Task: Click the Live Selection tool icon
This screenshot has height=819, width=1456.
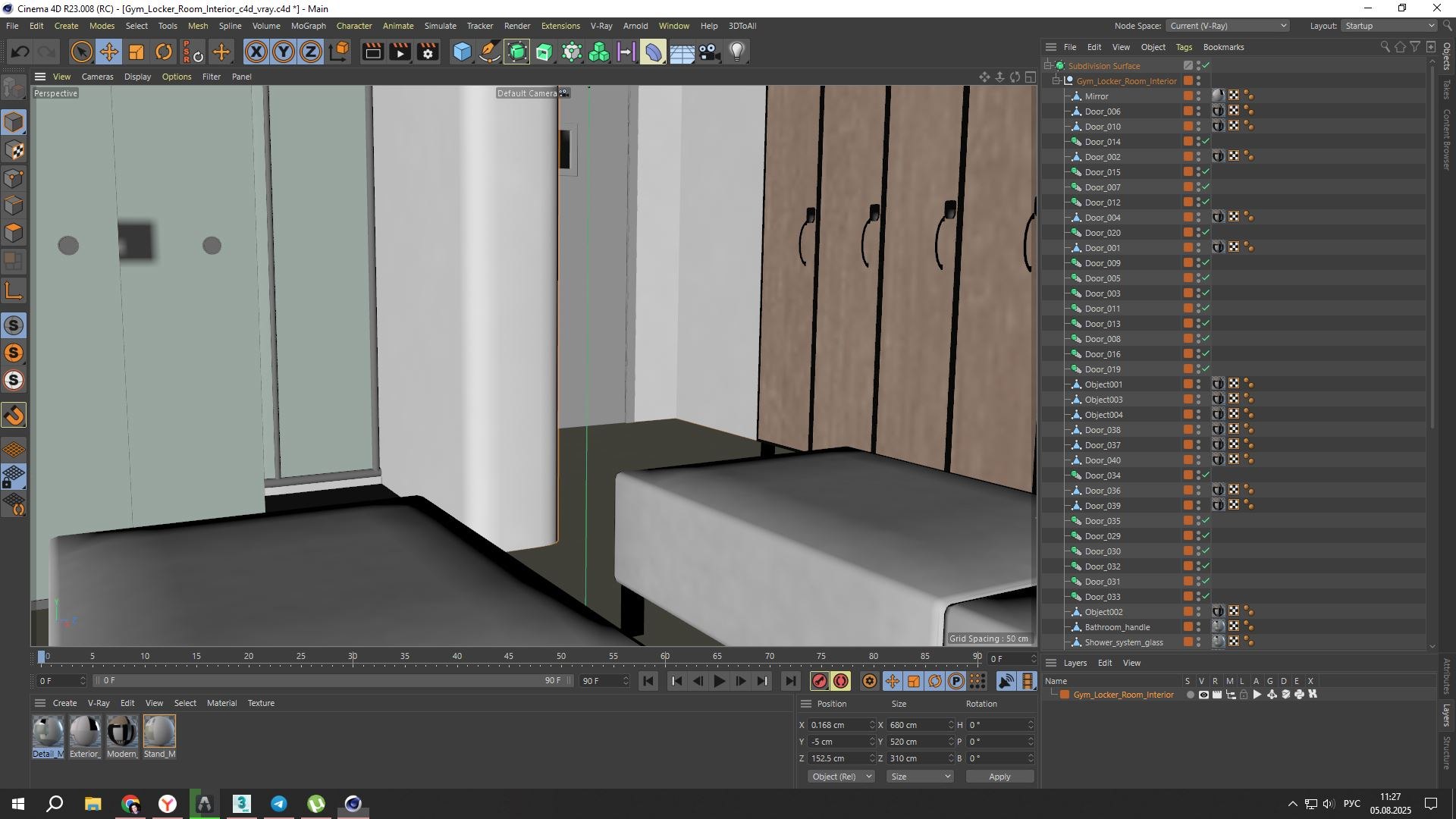Action: click(81, 52)
